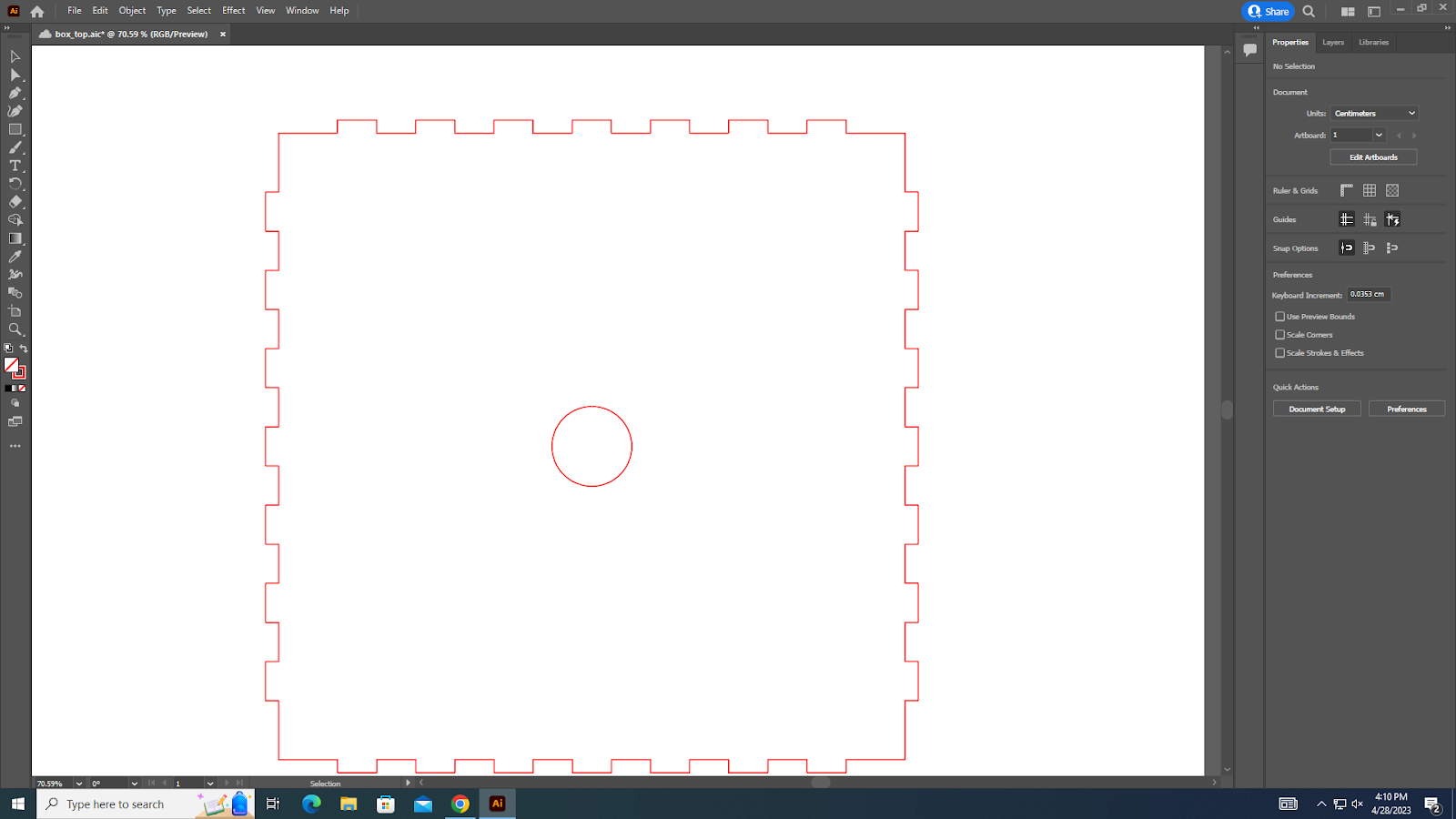The width and height of the screenshot is (1456, 819).
Task: Close the box_top.aic document tab
Action: pyautogui.click(x=223, y=35)
